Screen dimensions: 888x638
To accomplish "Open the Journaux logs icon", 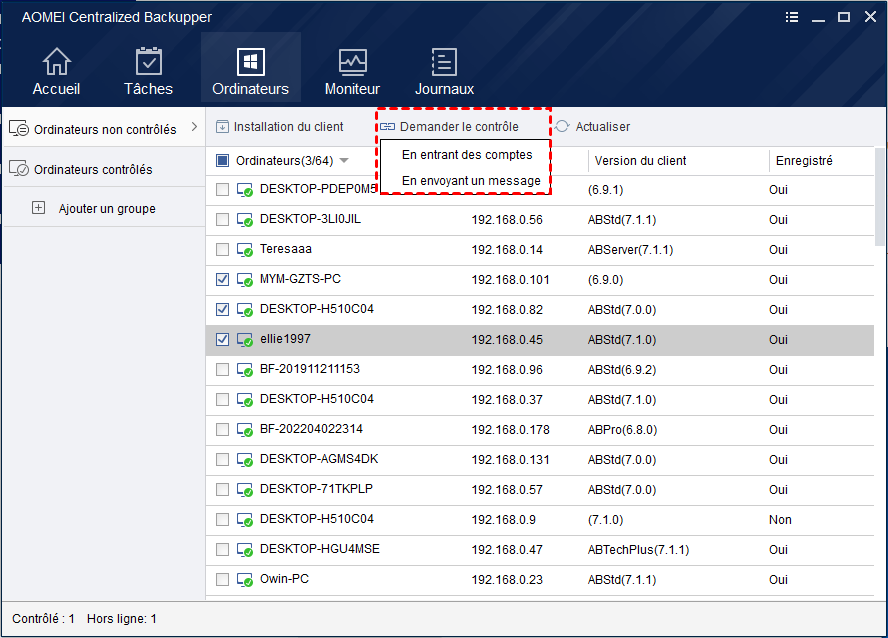I will (x=444, y=61).
